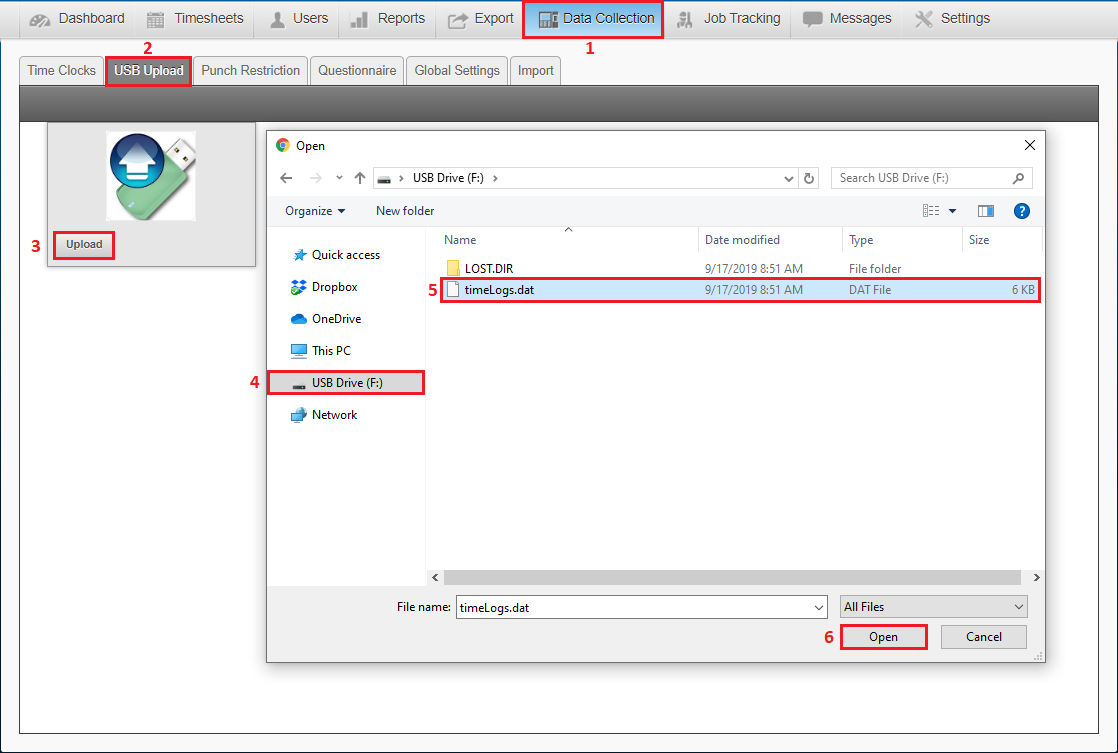The width and height of the screenshot is (1118, 753).
Task: Open Dropbox in navigation pane
Action: click(334, 287)
